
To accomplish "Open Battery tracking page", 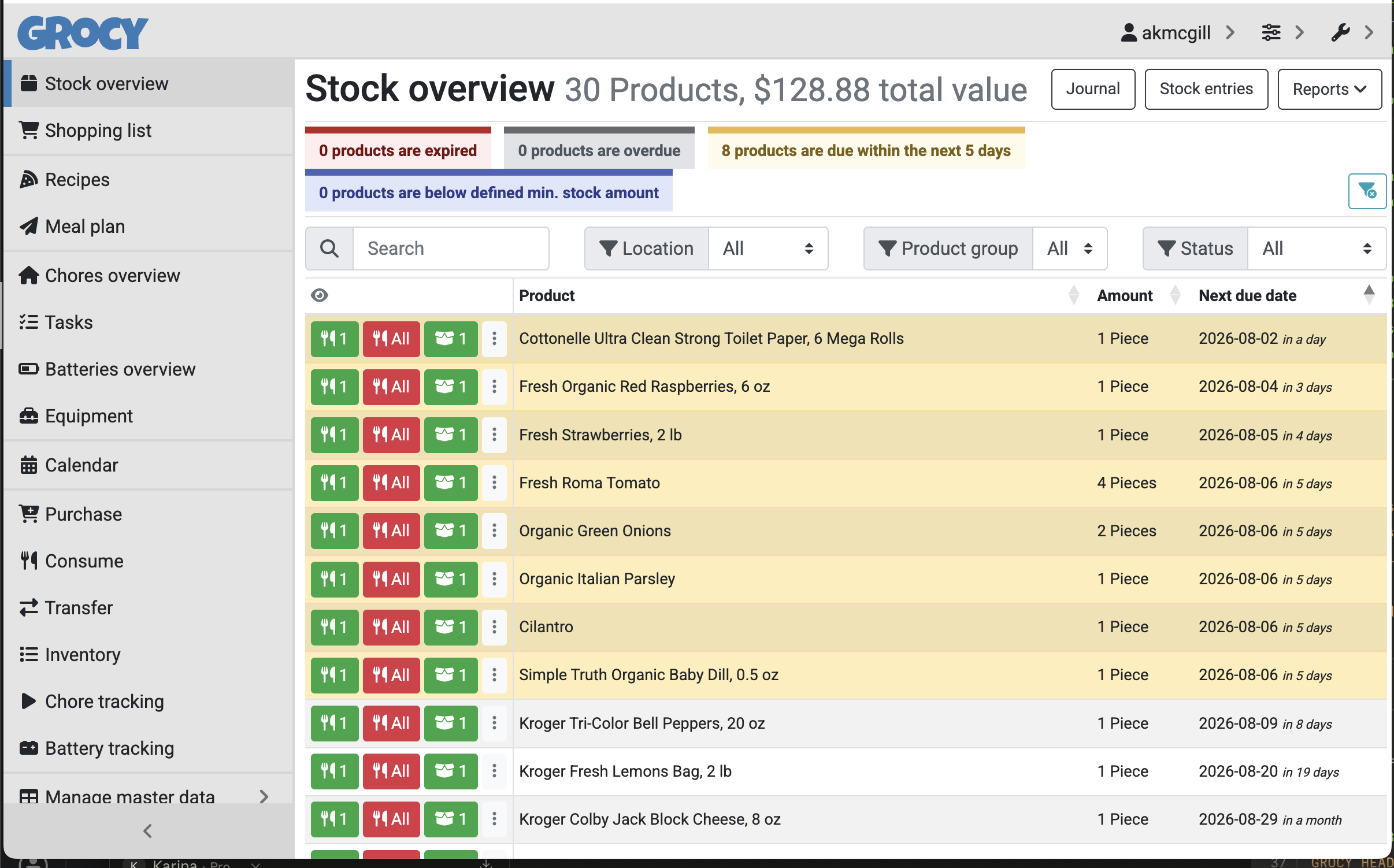I will (x=148, y=748).
